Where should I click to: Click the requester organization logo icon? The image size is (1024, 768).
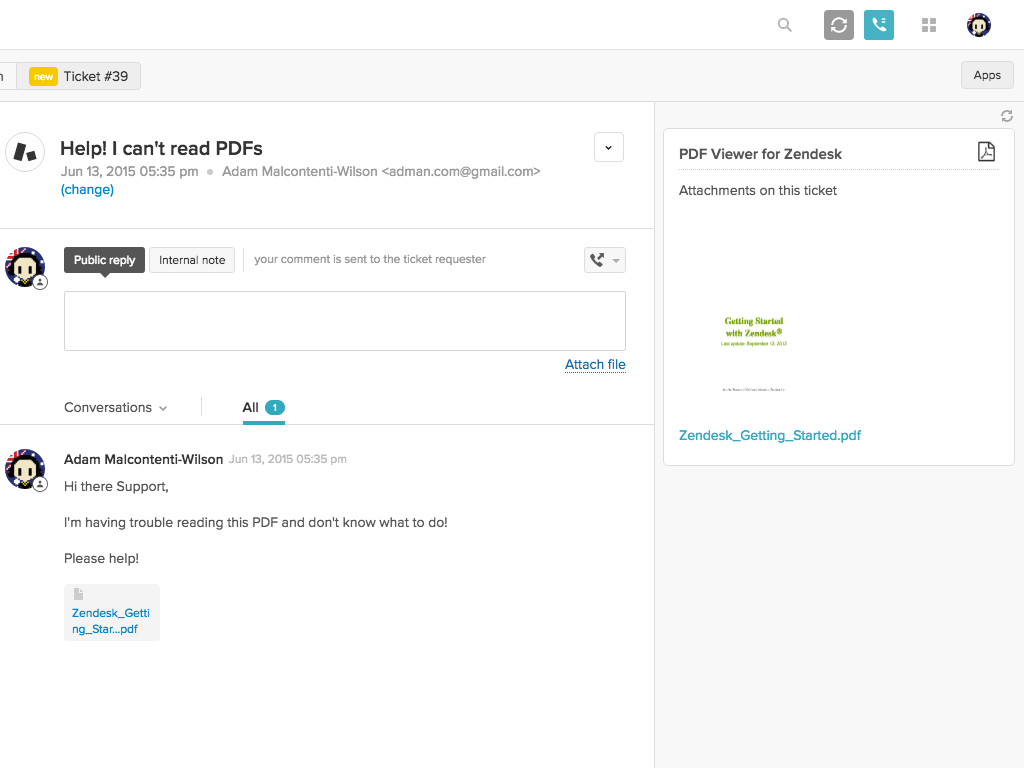[25, 152]
